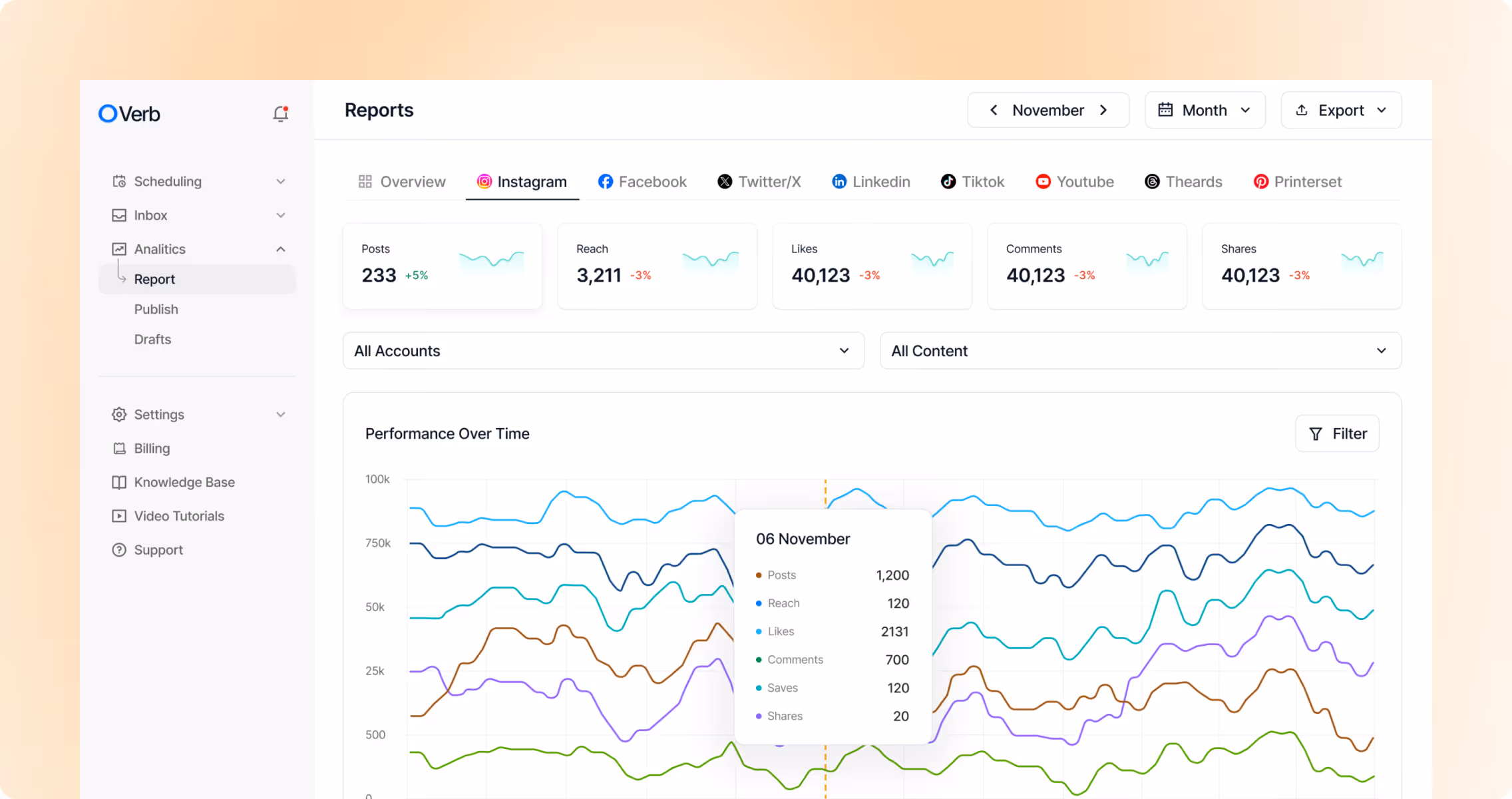Expand the Settings submenu

tap(280, 414)
